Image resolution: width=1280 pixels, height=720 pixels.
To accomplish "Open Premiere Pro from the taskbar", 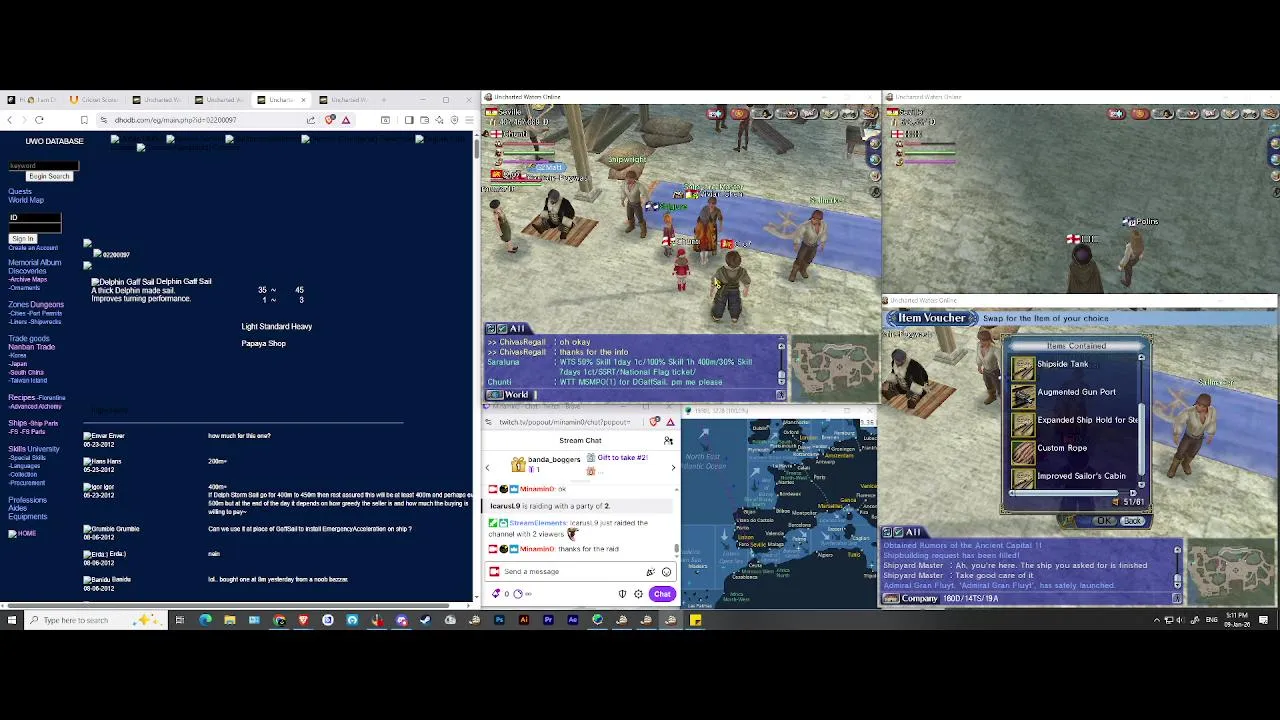I will pyautogui.click(x=548, y=620).
